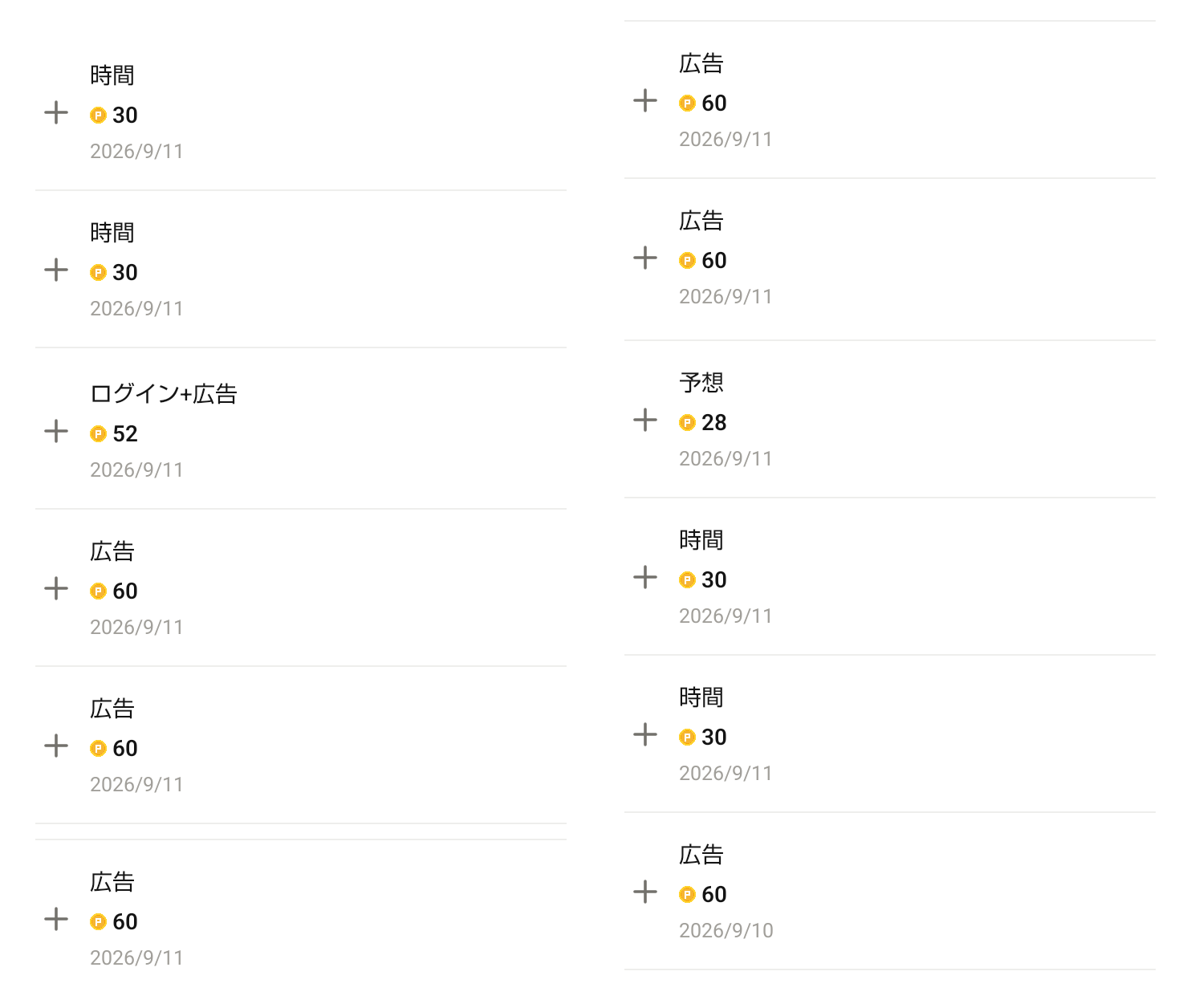Select the ログイン+広告 label
The height and width of the screenshot is (1008, 1191).
[x=164, y=394]
